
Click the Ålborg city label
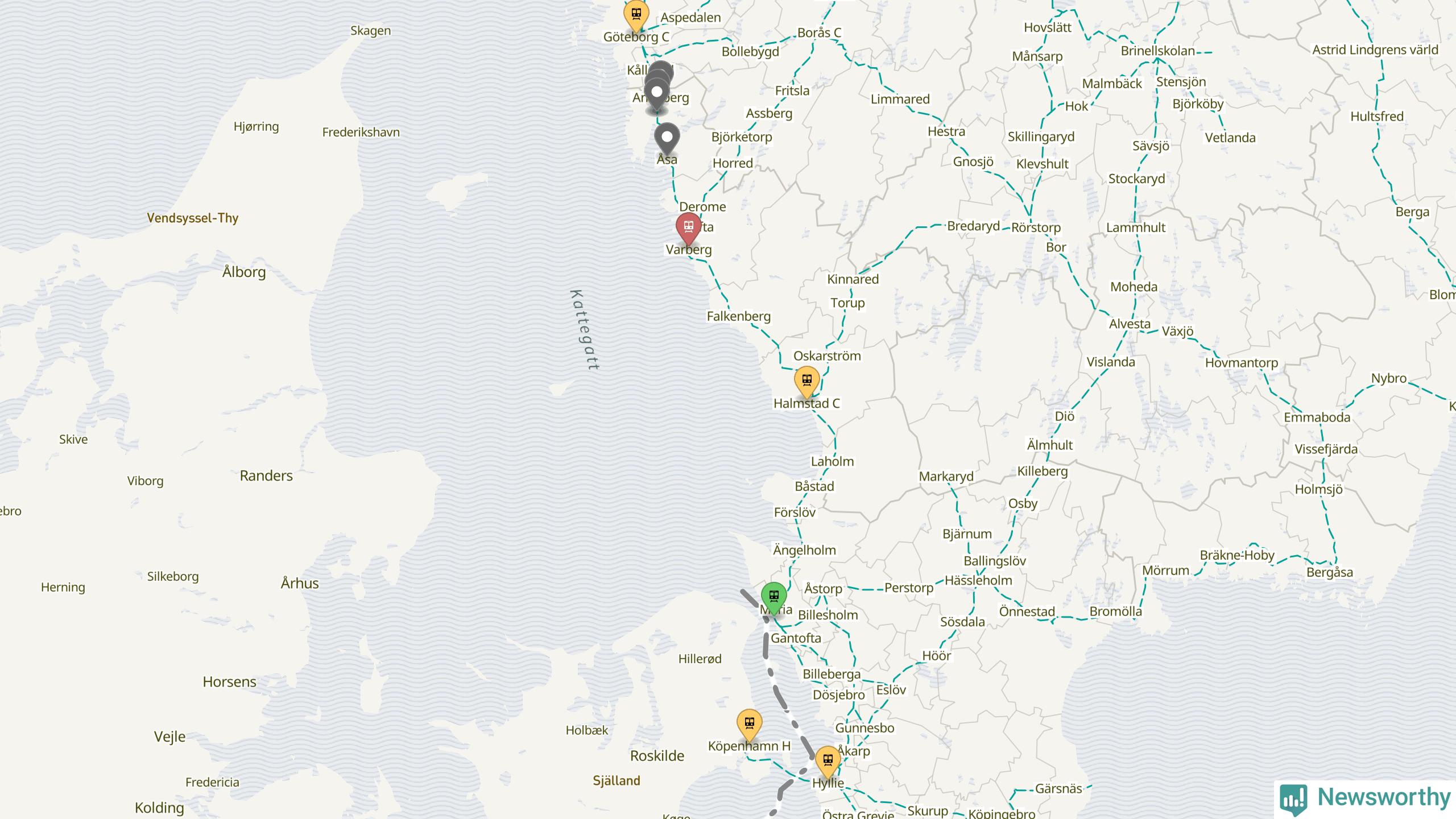244,272
